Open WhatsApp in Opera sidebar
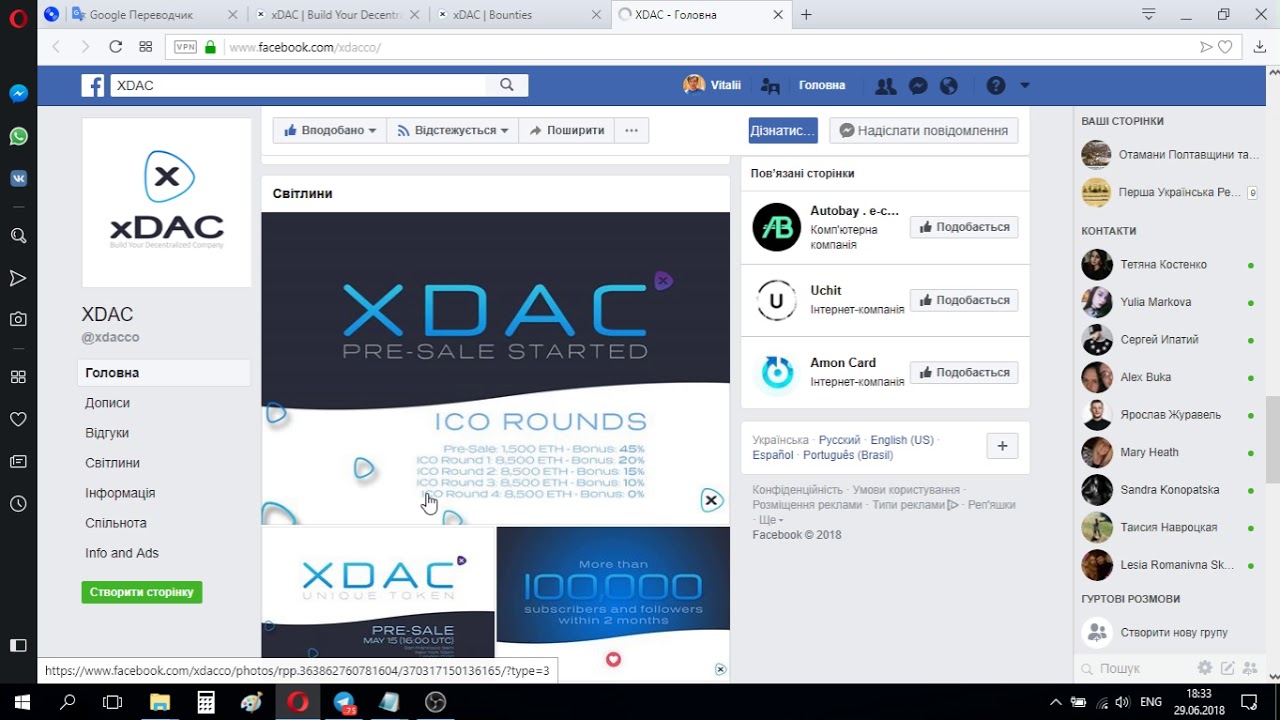 18,136
